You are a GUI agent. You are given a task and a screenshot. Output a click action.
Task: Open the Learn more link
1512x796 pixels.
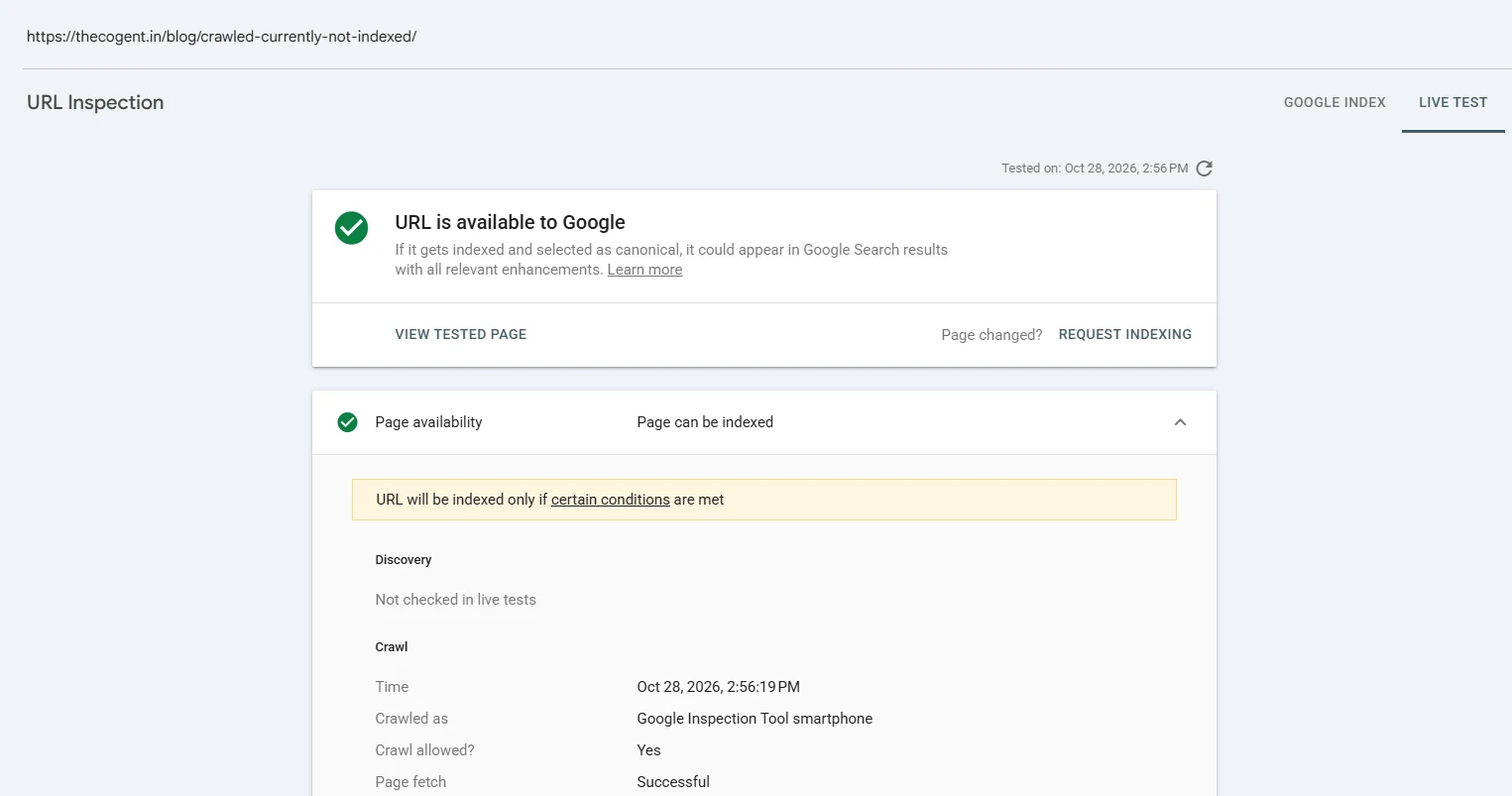644,270
